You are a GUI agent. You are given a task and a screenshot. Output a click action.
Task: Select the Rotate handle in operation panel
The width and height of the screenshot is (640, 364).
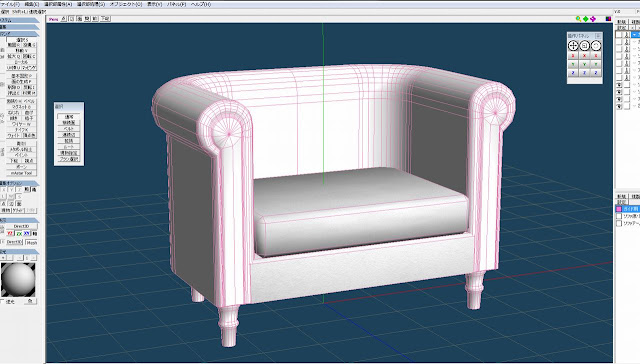[596, 46]
